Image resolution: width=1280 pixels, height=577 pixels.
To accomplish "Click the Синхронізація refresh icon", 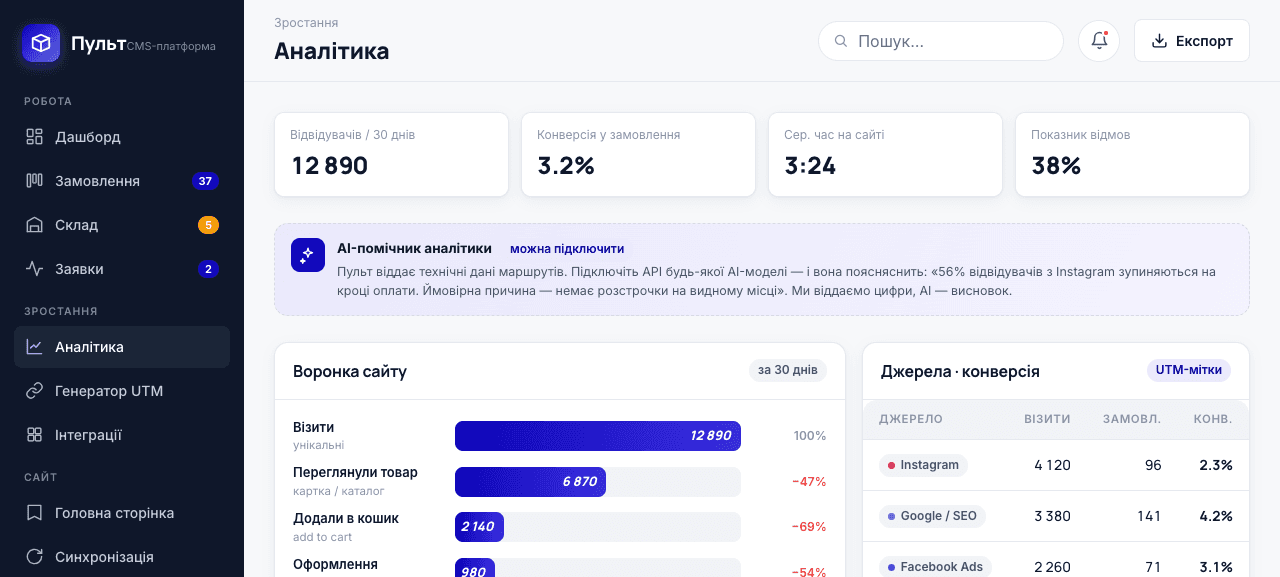I will pyautogui.click(x=34, y=557).
